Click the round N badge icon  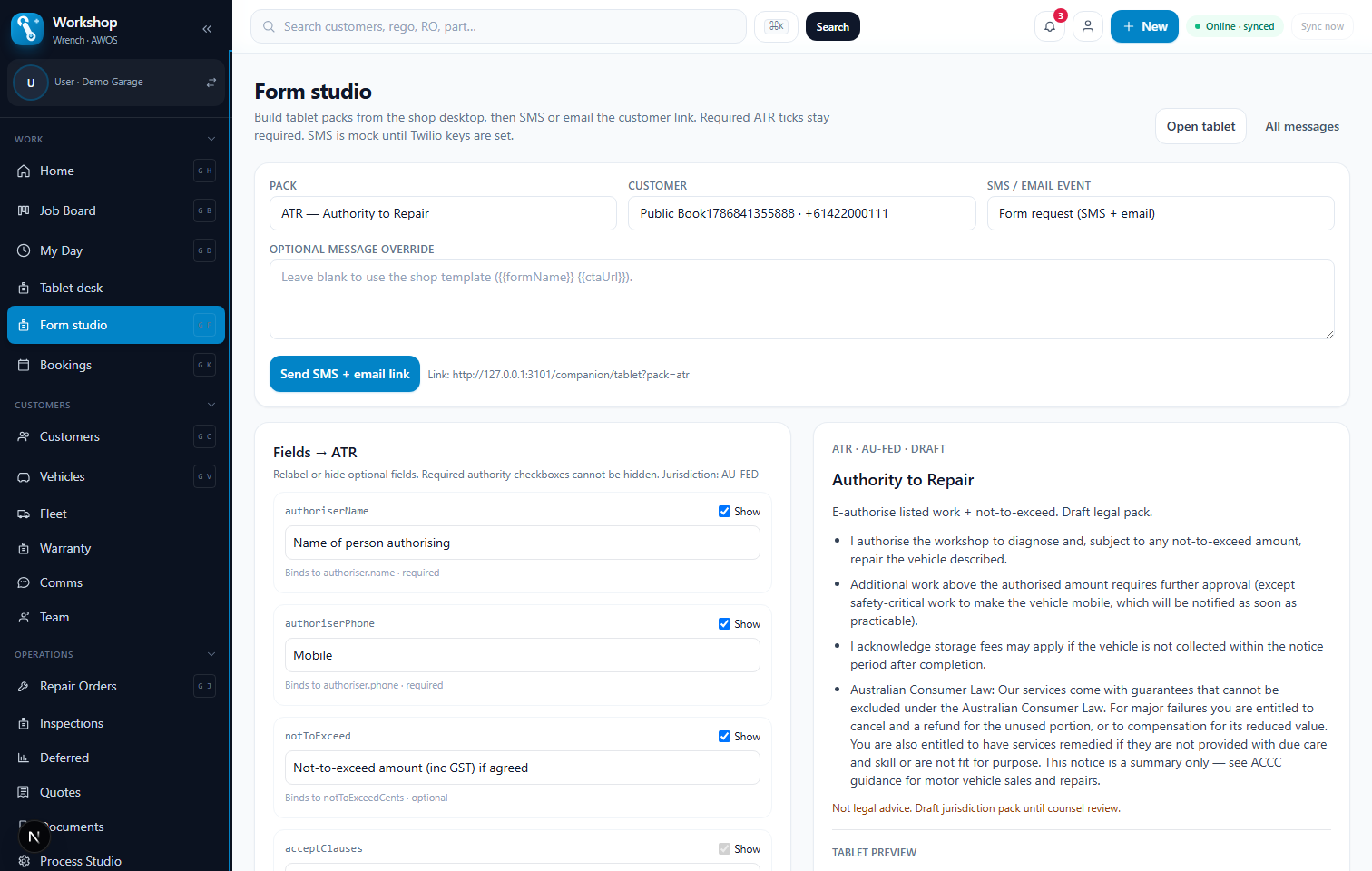(x=34, y=837)
